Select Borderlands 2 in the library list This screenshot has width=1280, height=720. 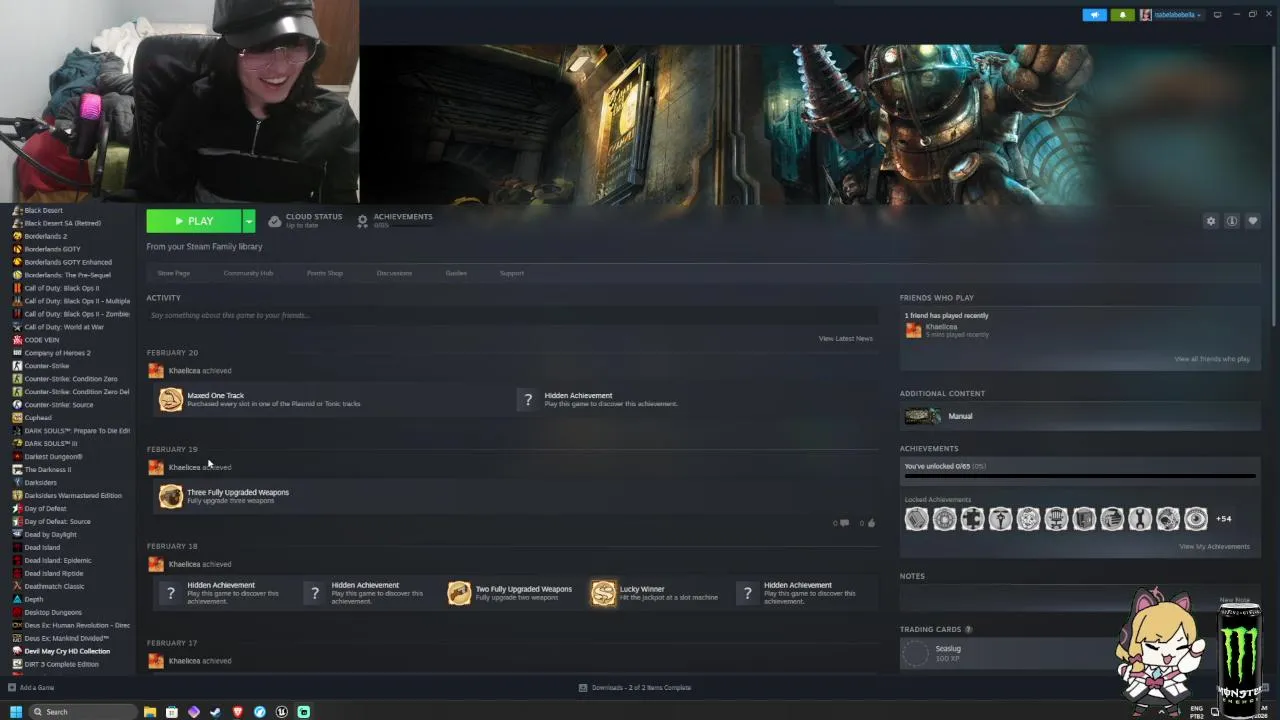click(46, 236)
